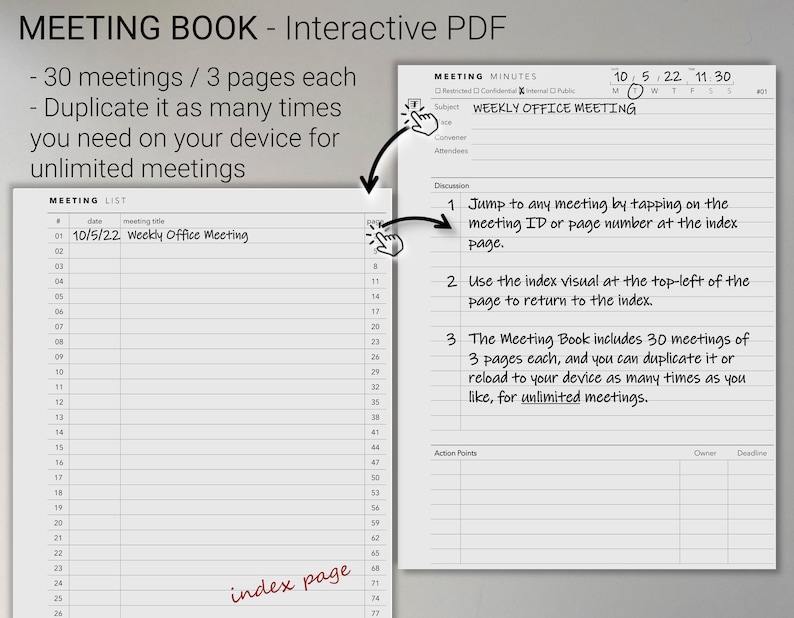Click the 10/5/22 date cell in list
The image size is (794, 618).
tap(96, 236)
